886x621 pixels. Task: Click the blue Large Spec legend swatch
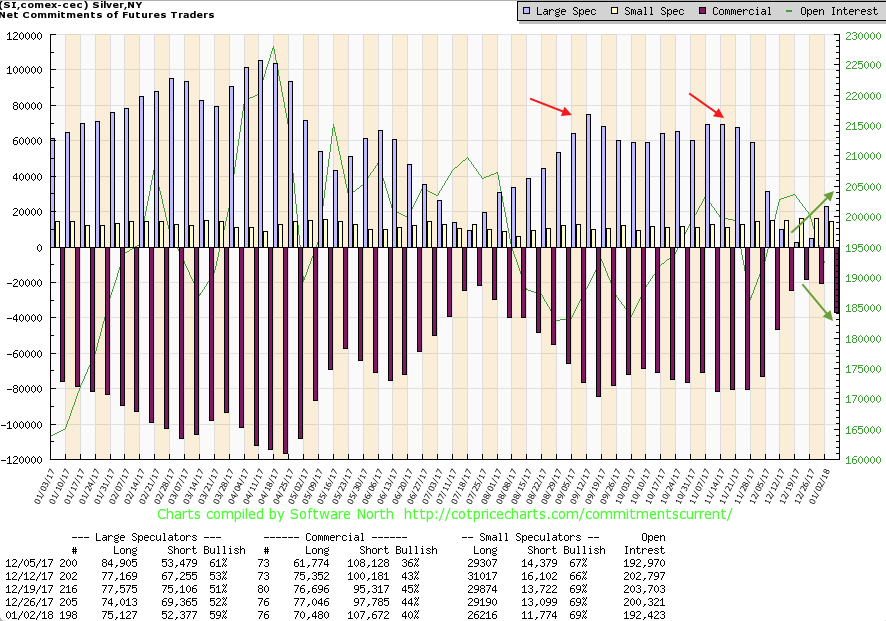[x=527, y=11]
